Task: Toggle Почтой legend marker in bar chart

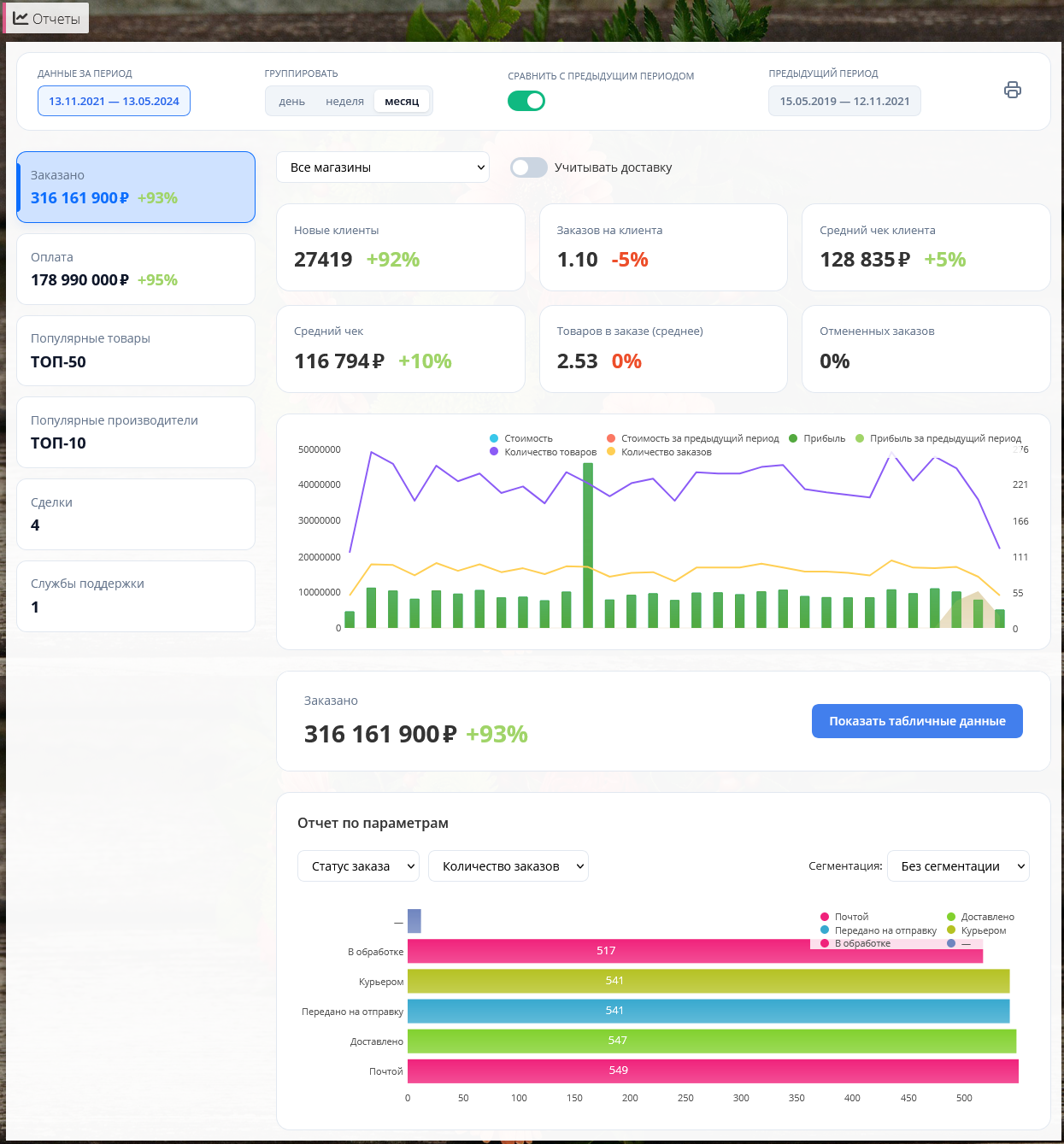Action: [825, 917]
